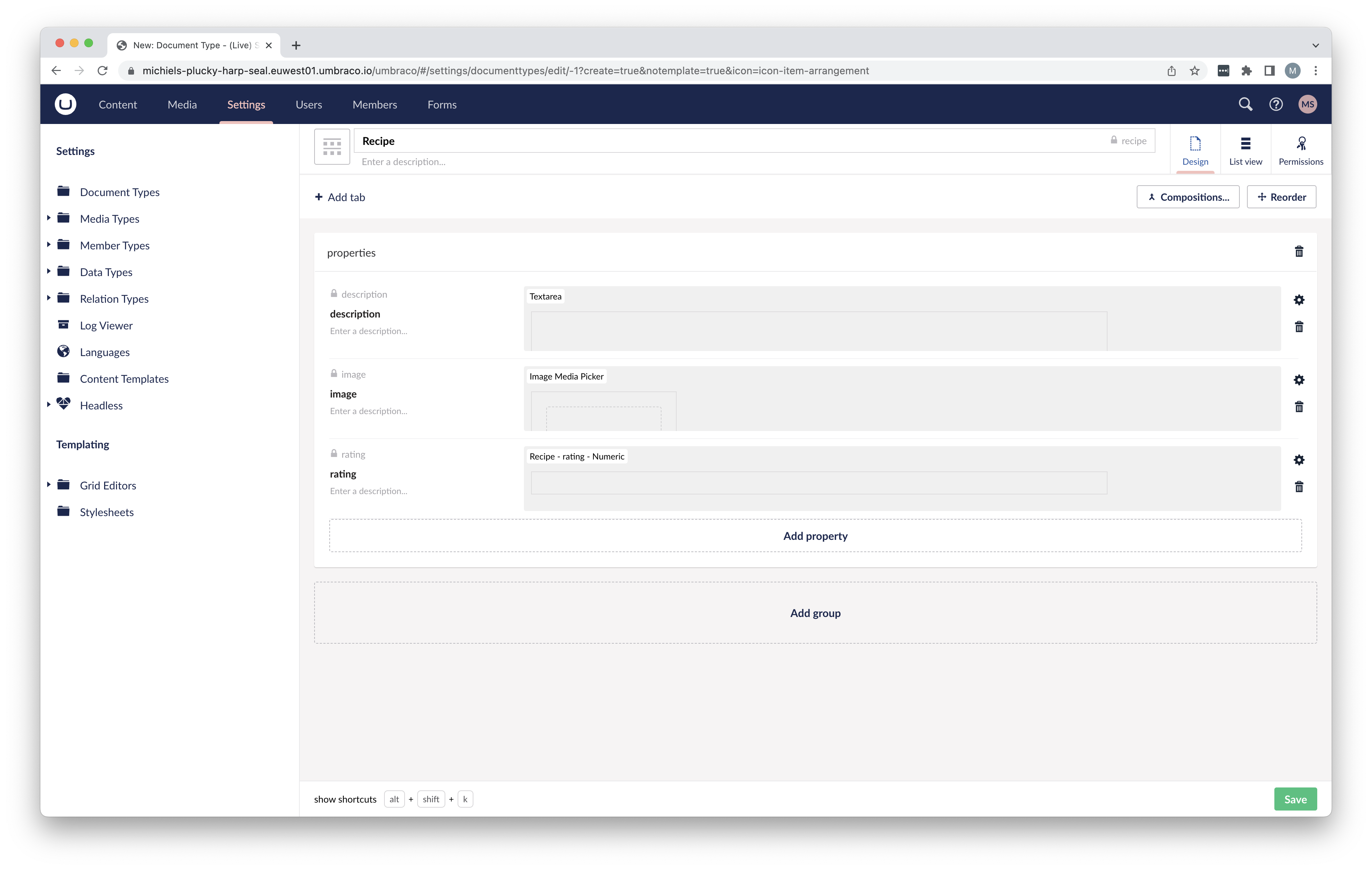
Task: Open settings gear for image property
Action: coord(1299,380)
